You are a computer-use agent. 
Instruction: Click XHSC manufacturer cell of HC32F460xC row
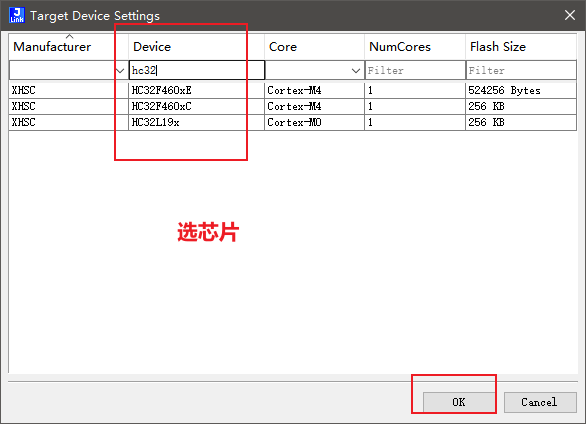point(68,106)
